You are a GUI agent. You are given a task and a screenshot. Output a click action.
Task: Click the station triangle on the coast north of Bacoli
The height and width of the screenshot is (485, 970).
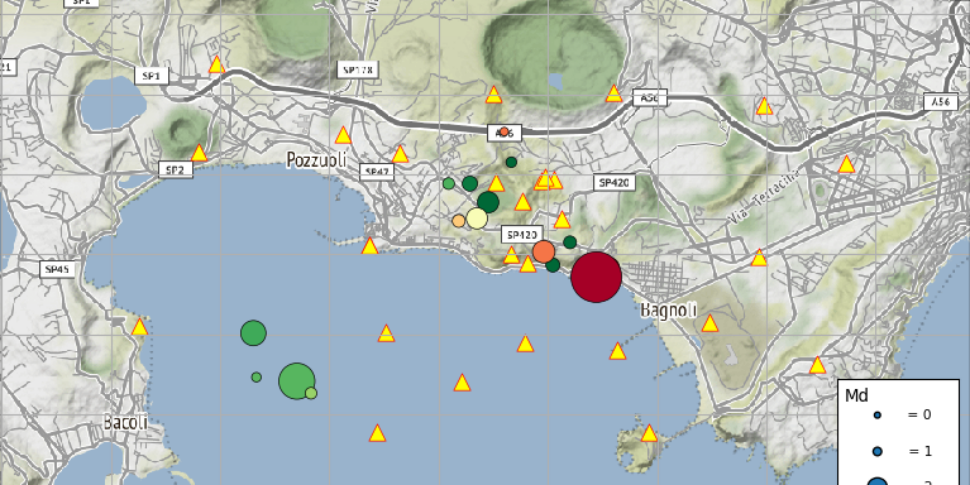coord(140,327)
